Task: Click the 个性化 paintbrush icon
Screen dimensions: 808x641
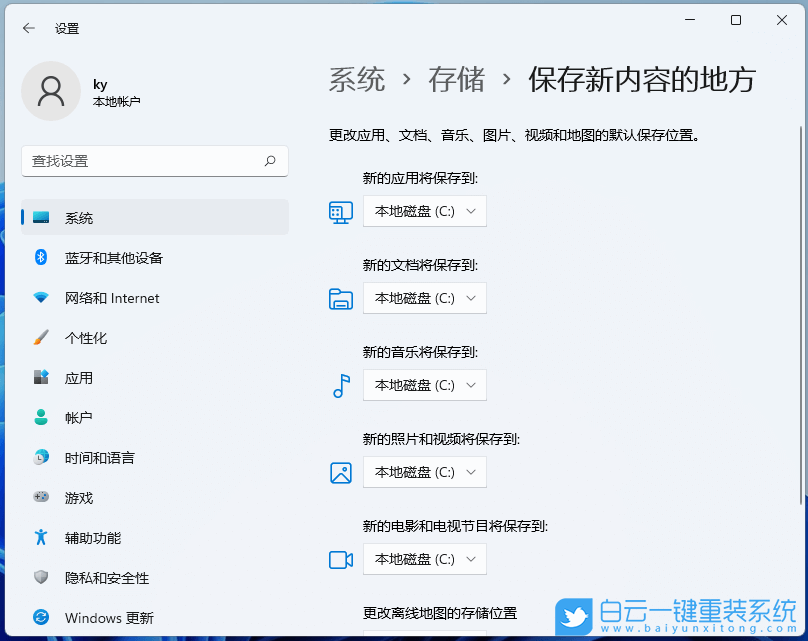Action: (40, 338)
